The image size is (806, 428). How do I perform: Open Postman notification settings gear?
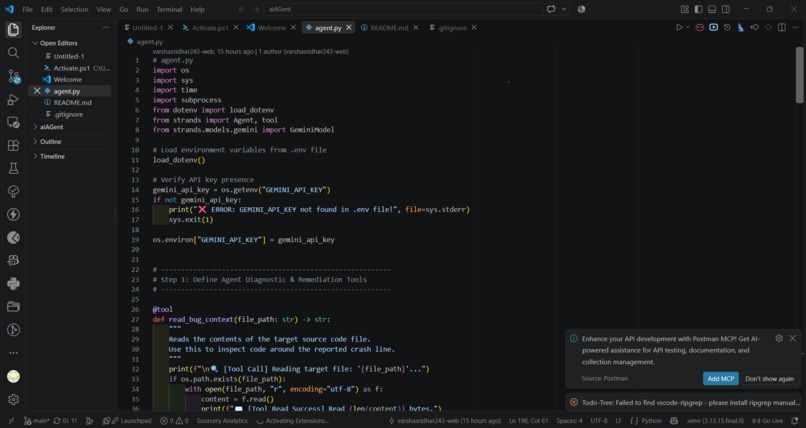tap(779, 338)
